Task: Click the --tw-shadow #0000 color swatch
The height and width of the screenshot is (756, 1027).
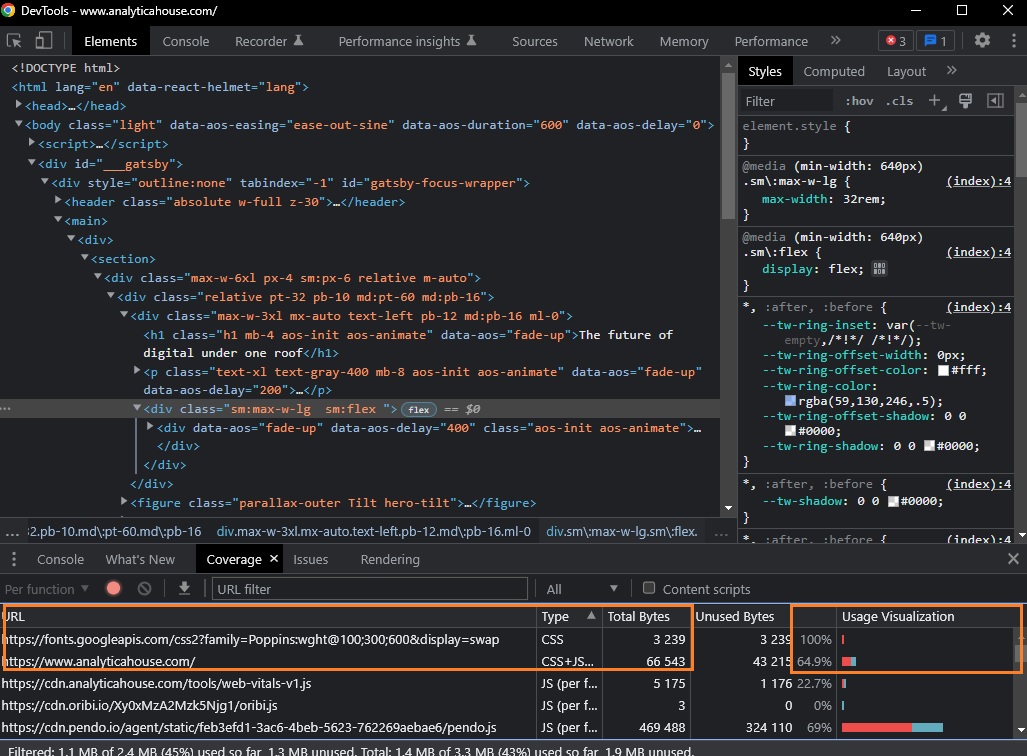Action: click(x=893, y=501)
